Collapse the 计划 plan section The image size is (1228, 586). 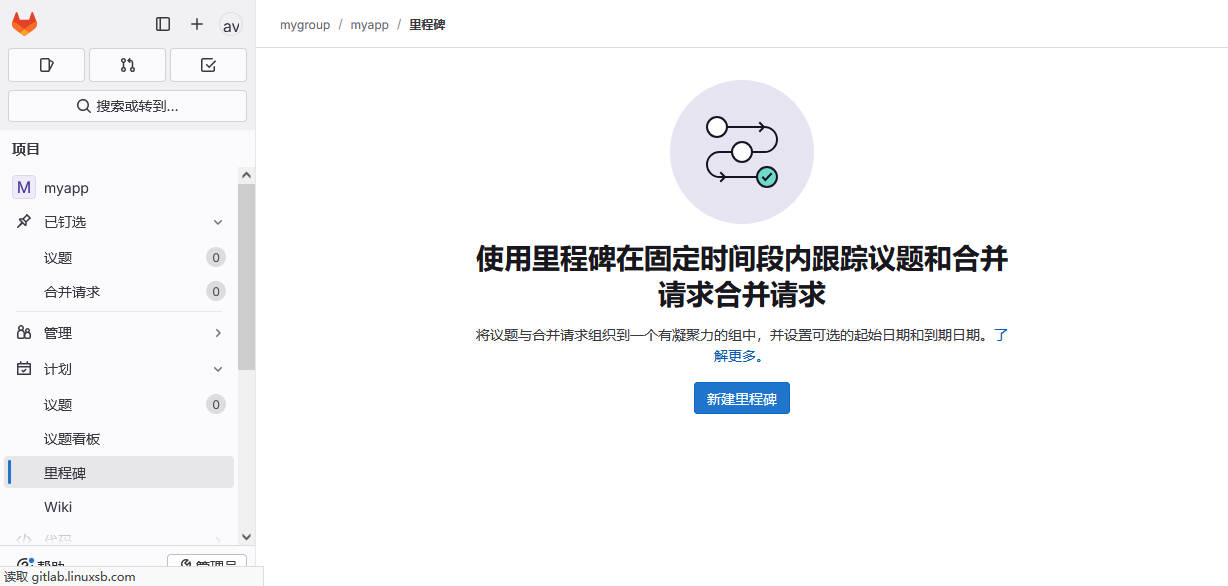click(217, 369)
